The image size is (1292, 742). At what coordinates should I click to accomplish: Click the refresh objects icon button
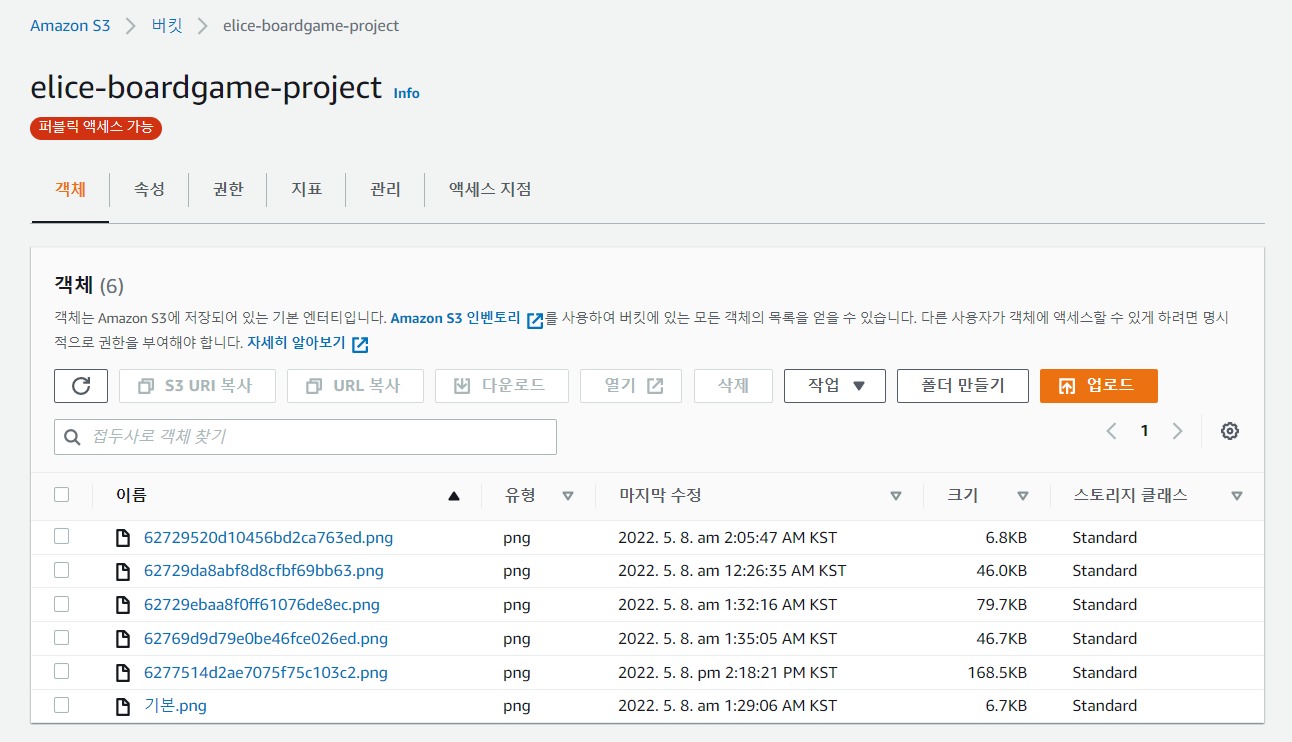pyautogui.click(x=81, y=386)
